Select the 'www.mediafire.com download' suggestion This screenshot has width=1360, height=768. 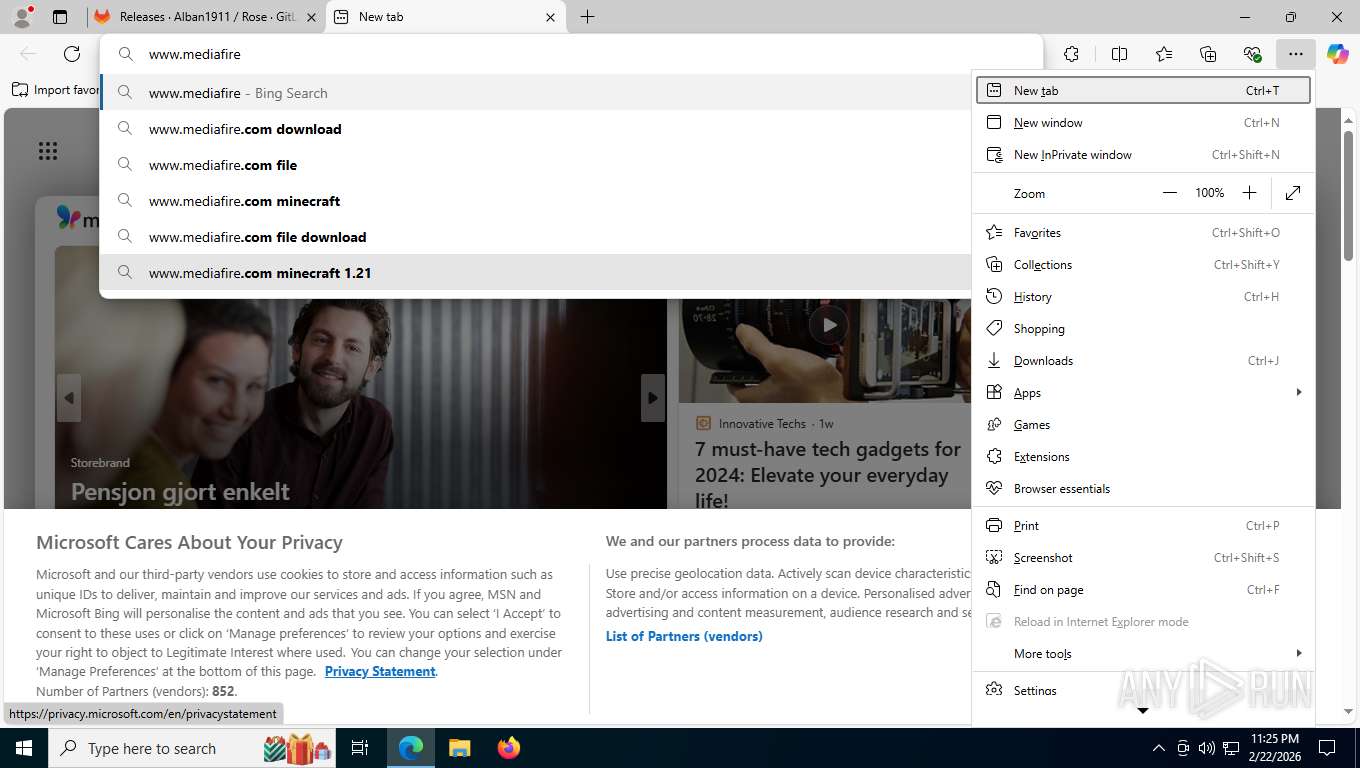point(536,129)
